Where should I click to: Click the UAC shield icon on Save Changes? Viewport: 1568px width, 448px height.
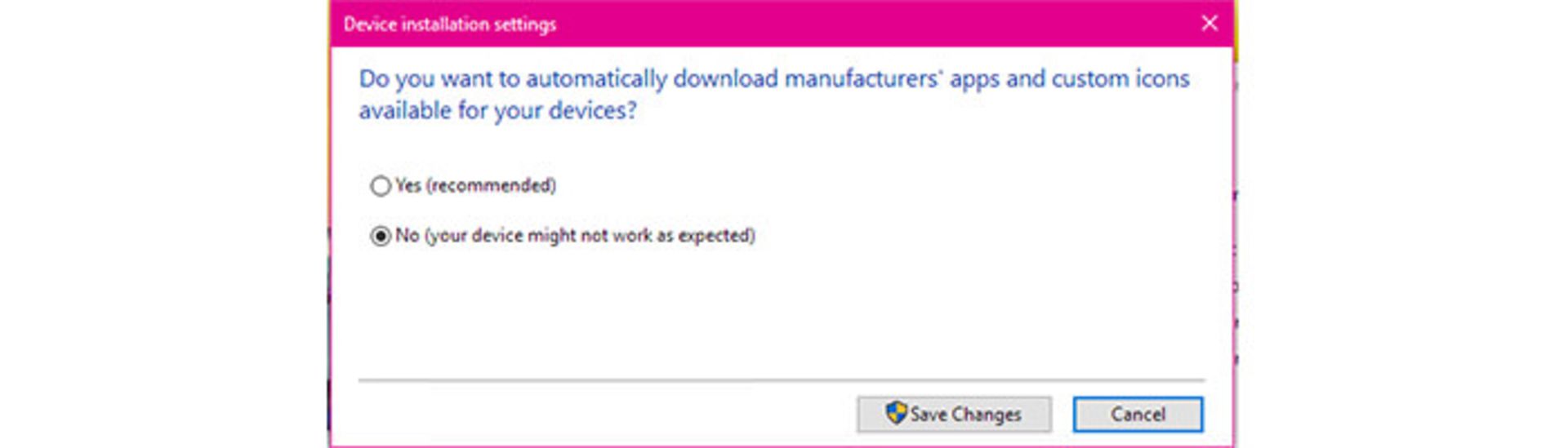896,412
